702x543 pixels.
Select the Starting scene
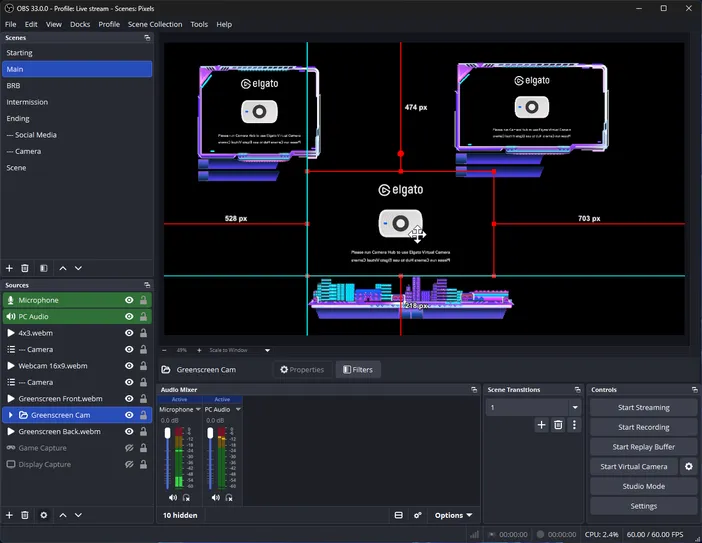coord(77,53)
